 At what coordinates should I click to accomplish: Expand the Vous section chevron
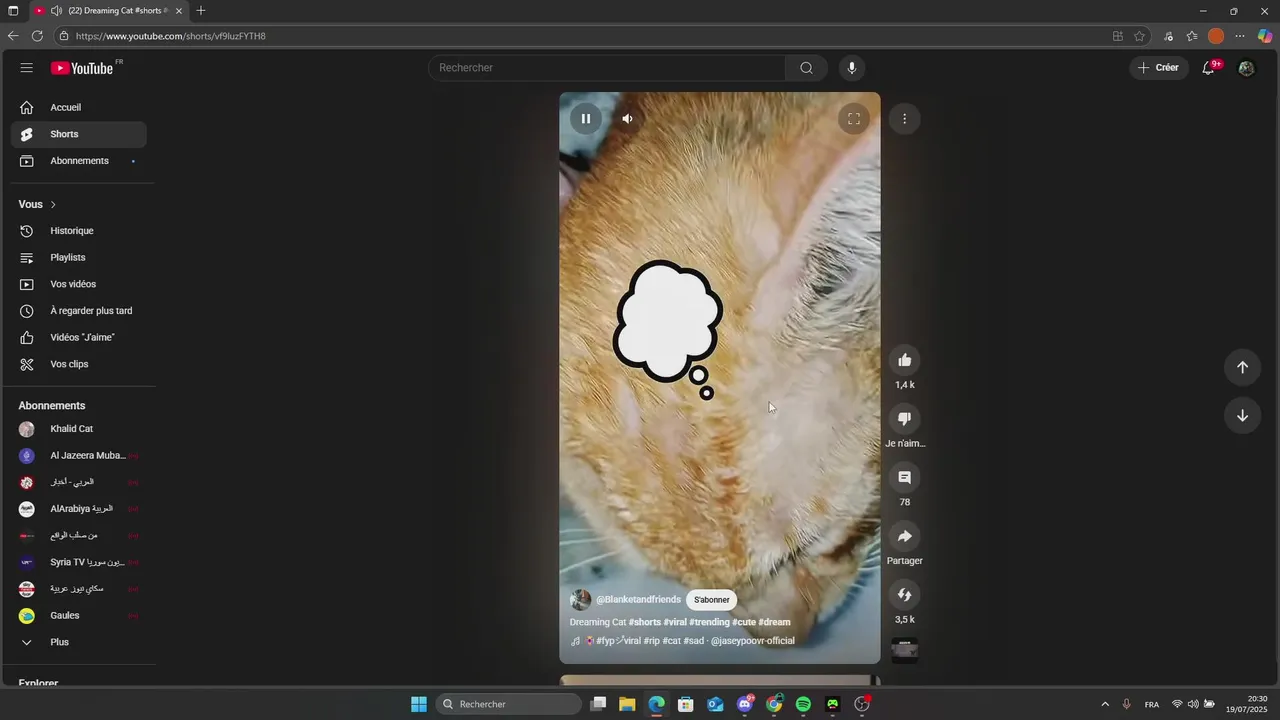click(x=53, y=205)
